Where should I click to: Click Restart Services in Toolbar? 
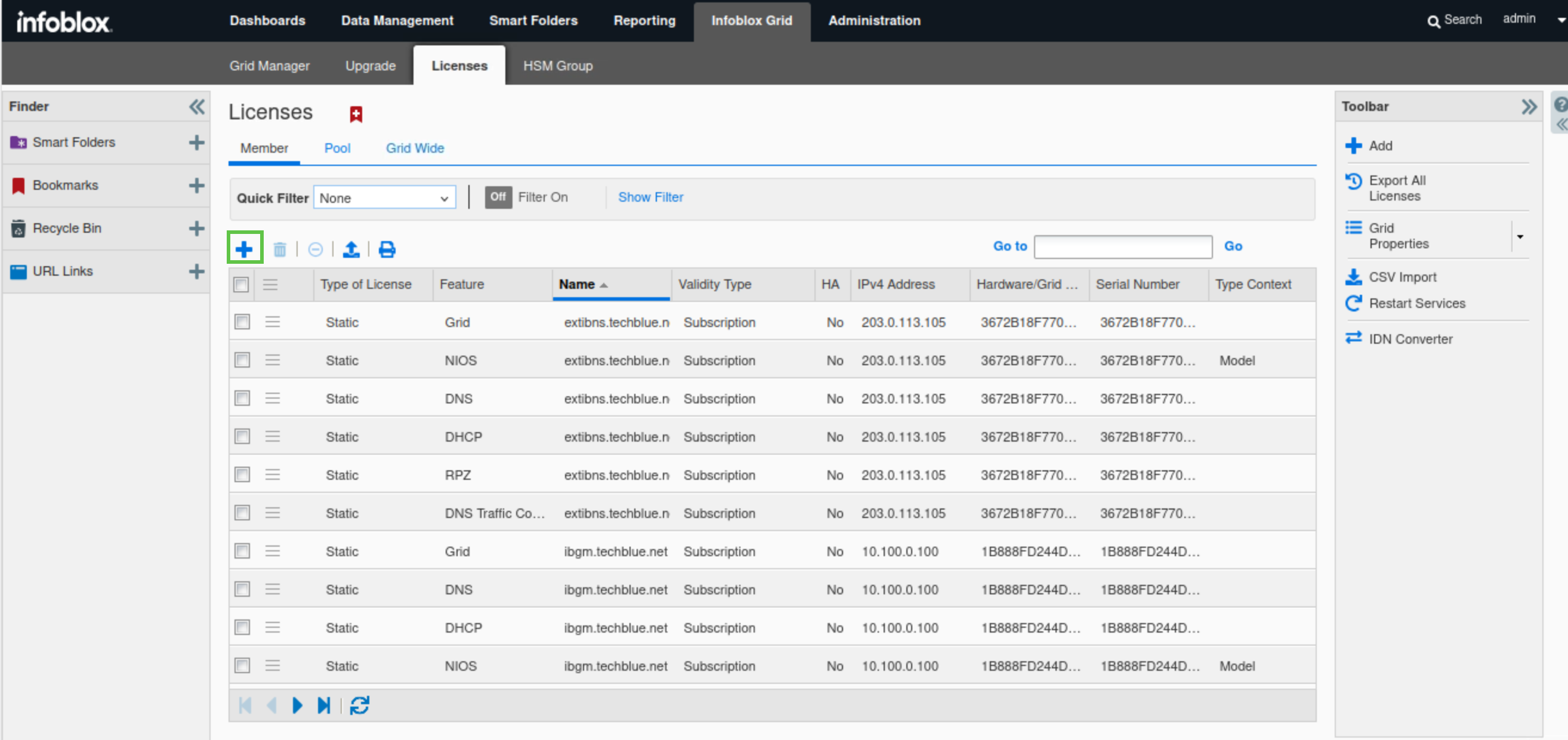(x=1416, y=303)
